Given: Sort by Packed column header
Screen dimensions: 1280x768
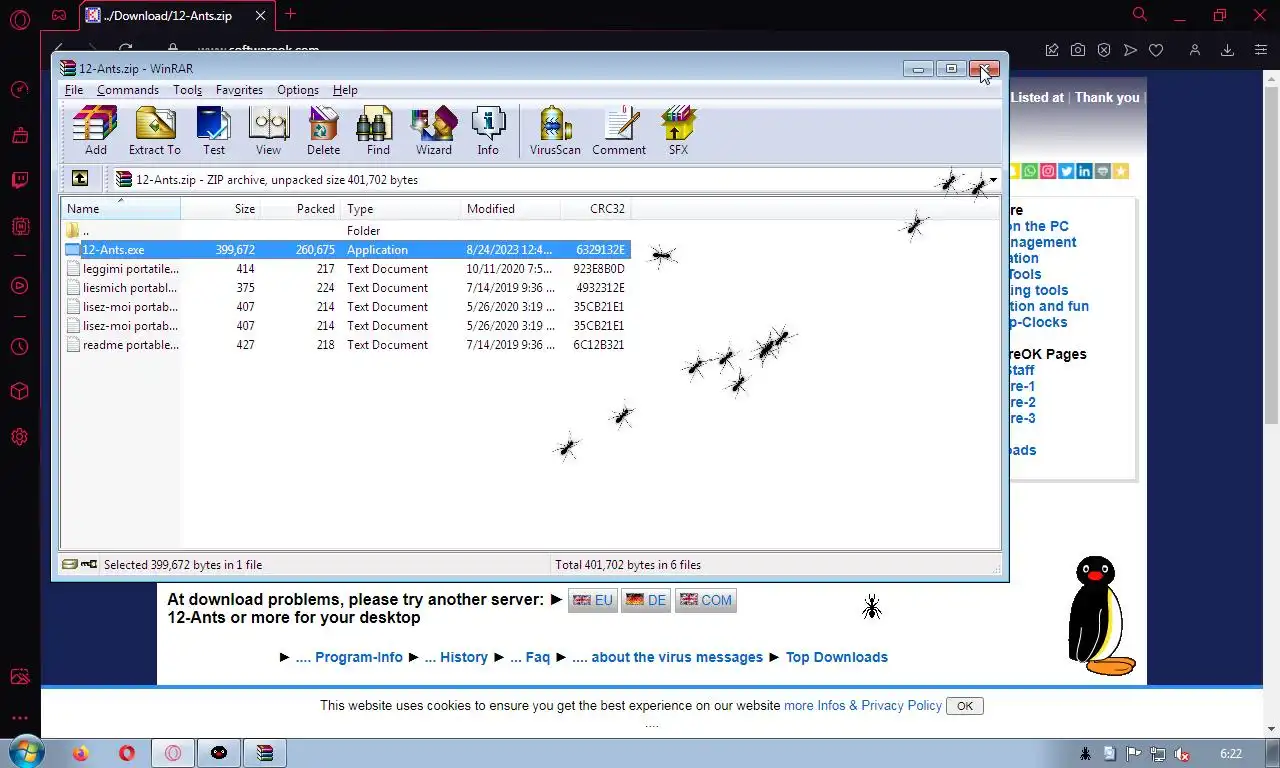Looking at the screenshot, I should [x=300, y=209].
